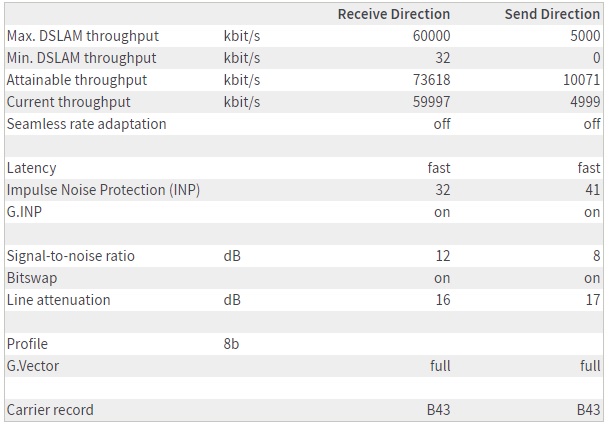Click the Send Direction column header
Viewport: 610px width, 424px height.
click(x=552, y=14)
